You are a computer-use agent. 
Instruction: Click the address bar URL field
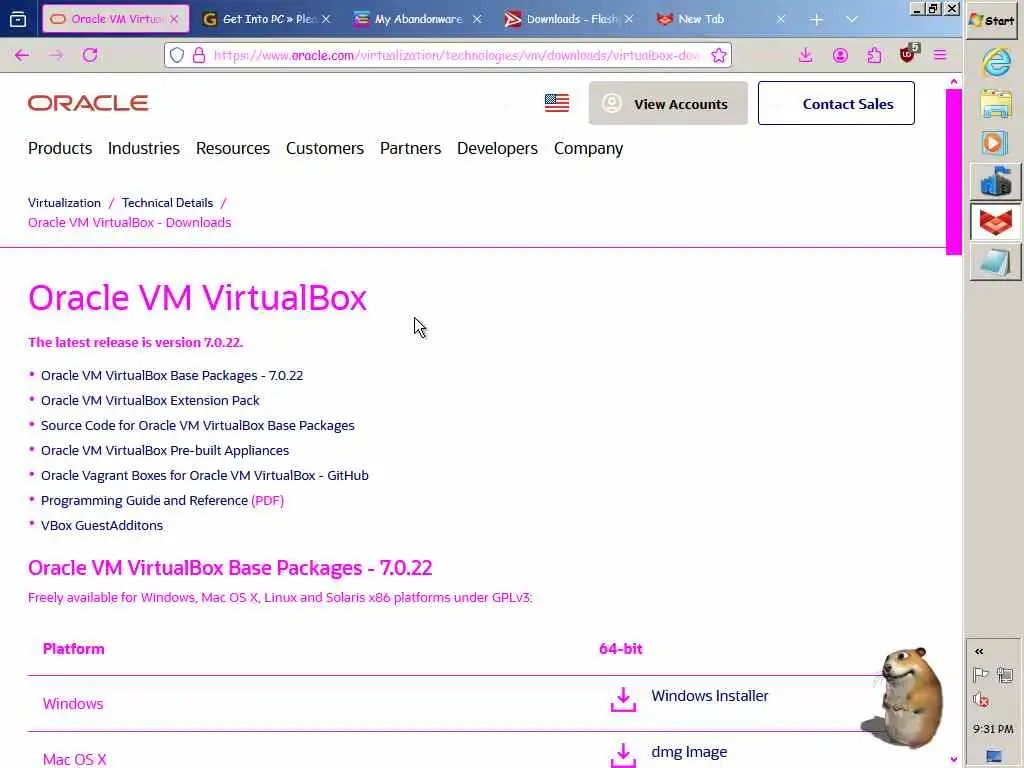coord(457,56)
